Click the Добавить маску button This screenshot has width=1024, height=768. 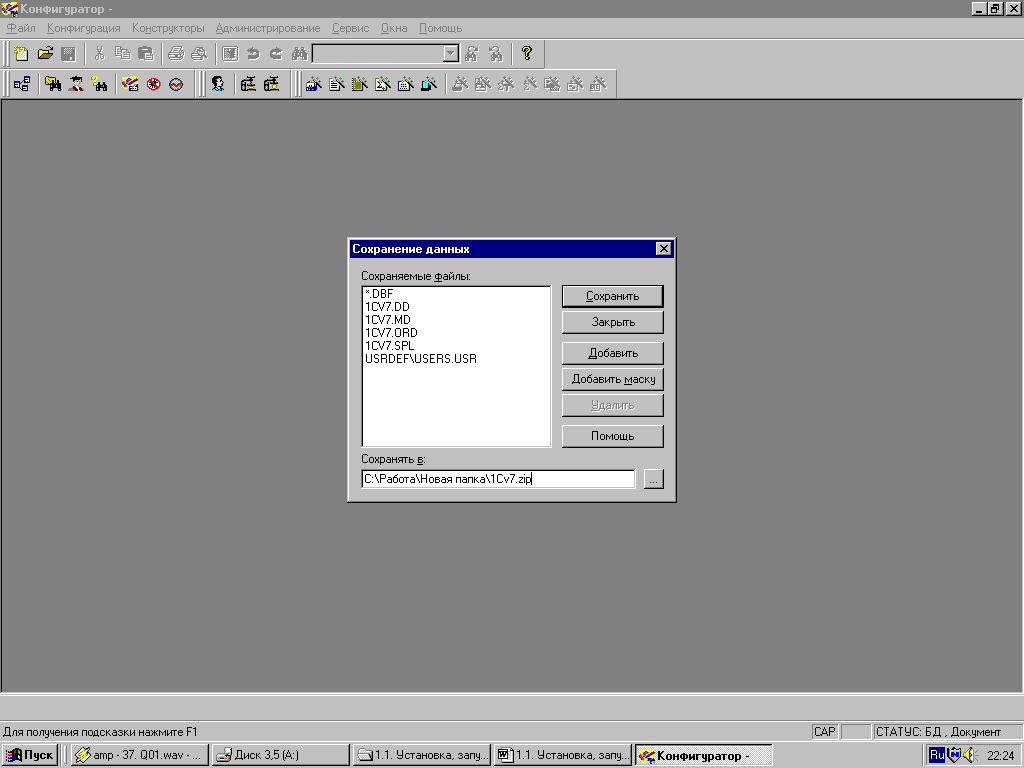pyautogui.click(x=613, y=379)
